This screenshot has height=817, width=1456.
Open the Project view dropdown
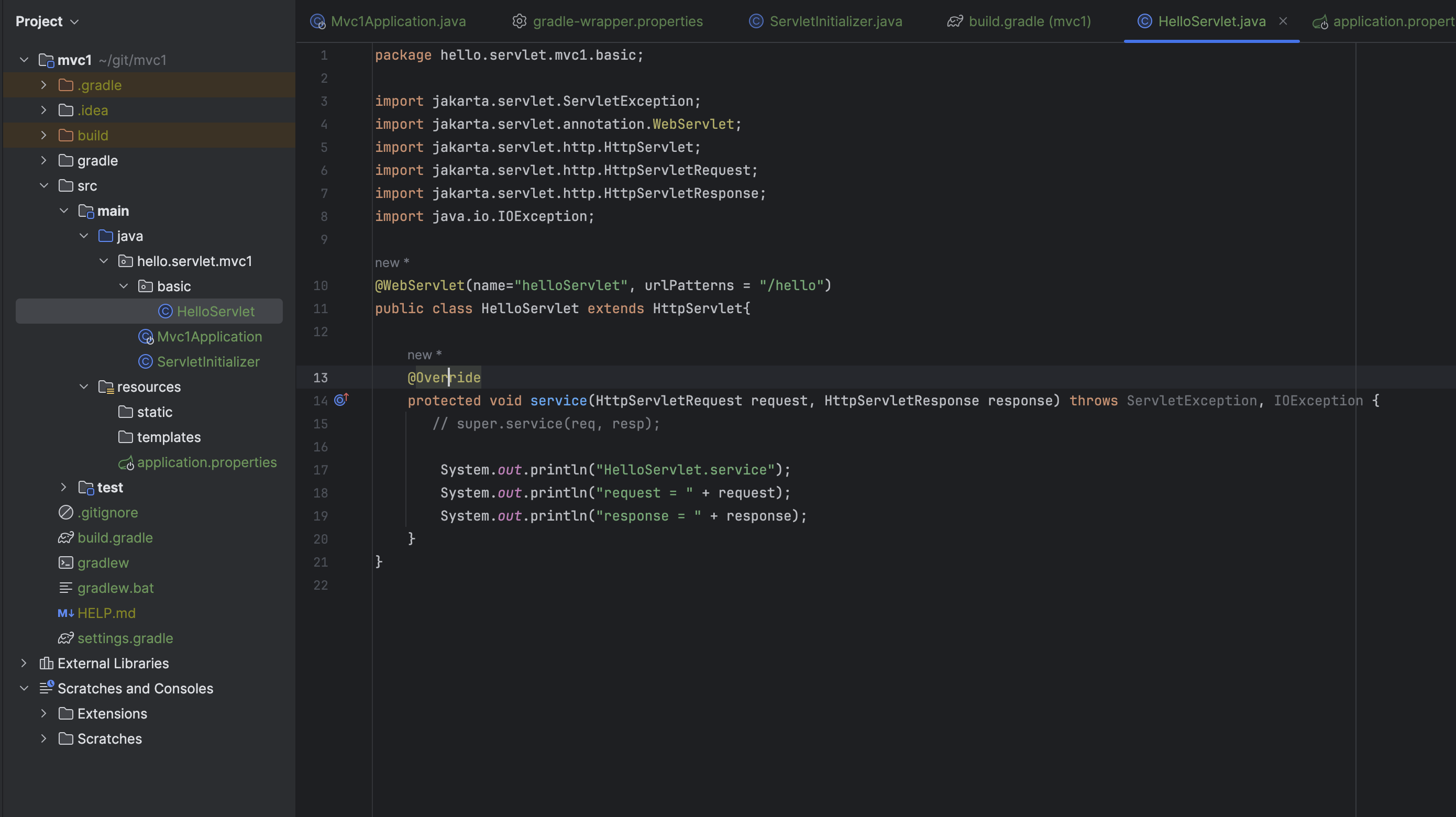[48, 21]
